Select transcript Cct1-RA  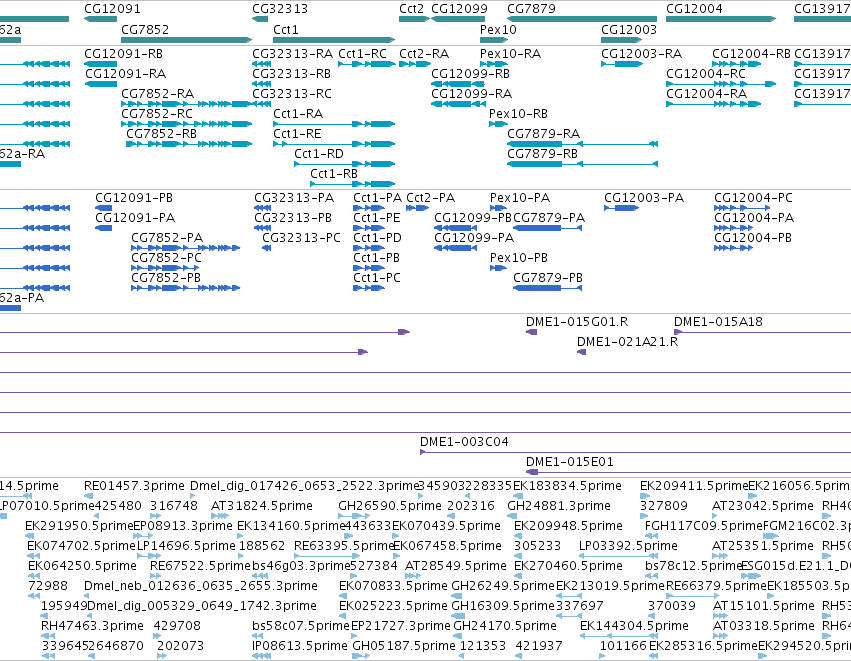[298, 114]
